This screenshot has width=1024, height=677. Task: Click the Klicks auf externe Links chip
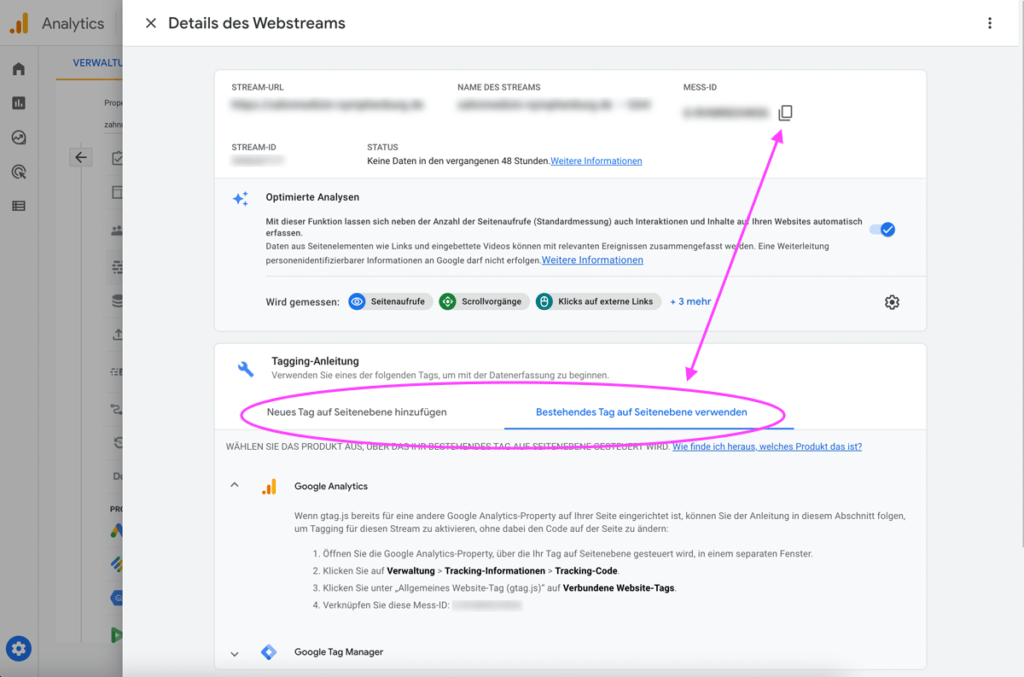point(598,301)
